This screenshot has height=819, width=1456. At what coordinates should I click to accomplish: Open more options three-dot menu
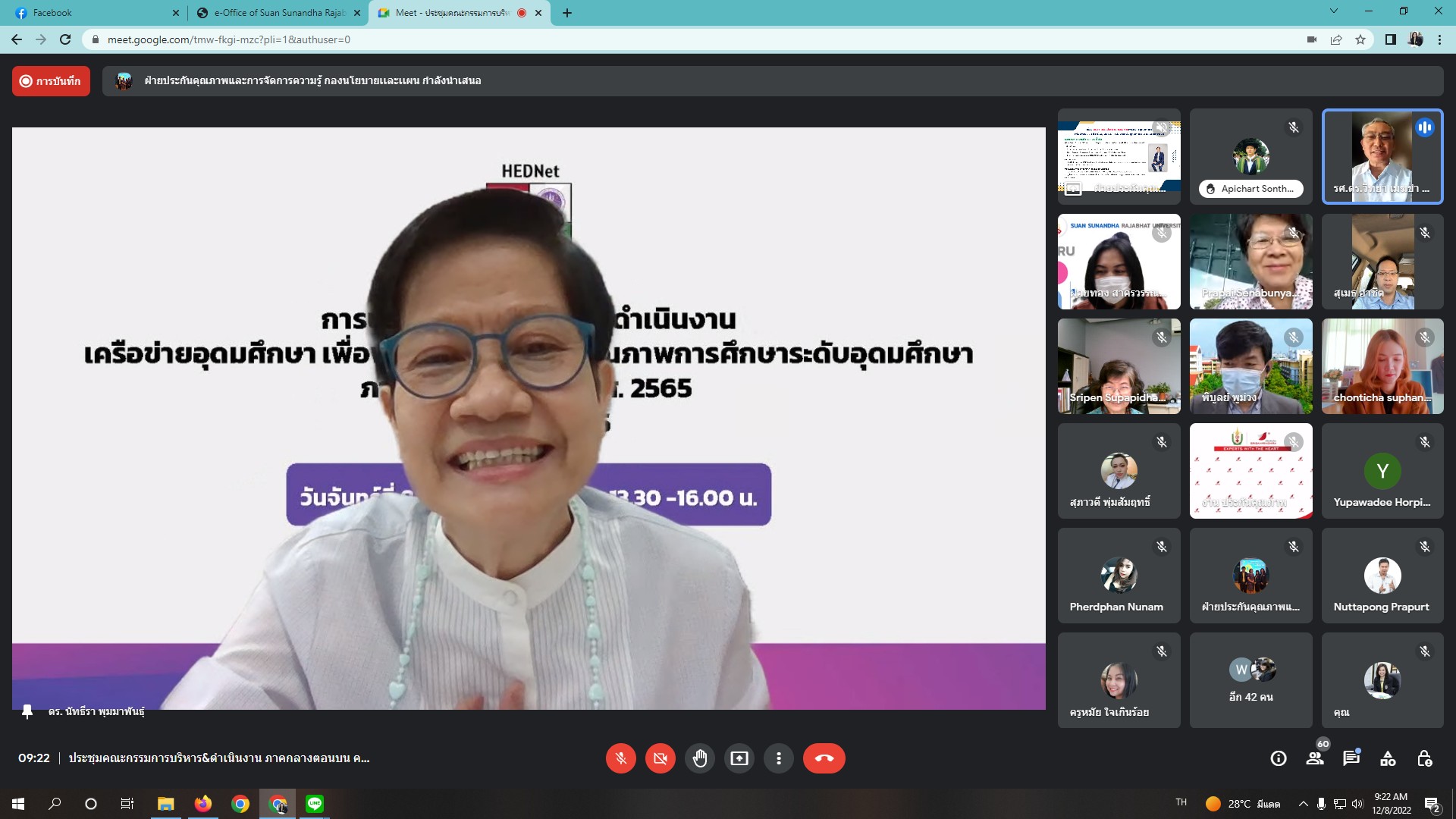(x=778, y=758)
